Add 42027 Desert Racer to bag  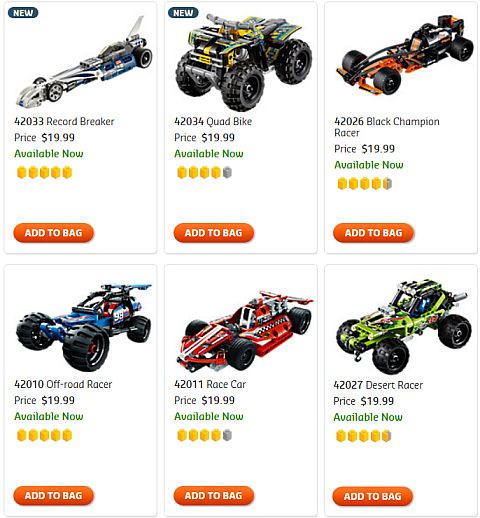(373, 496)
